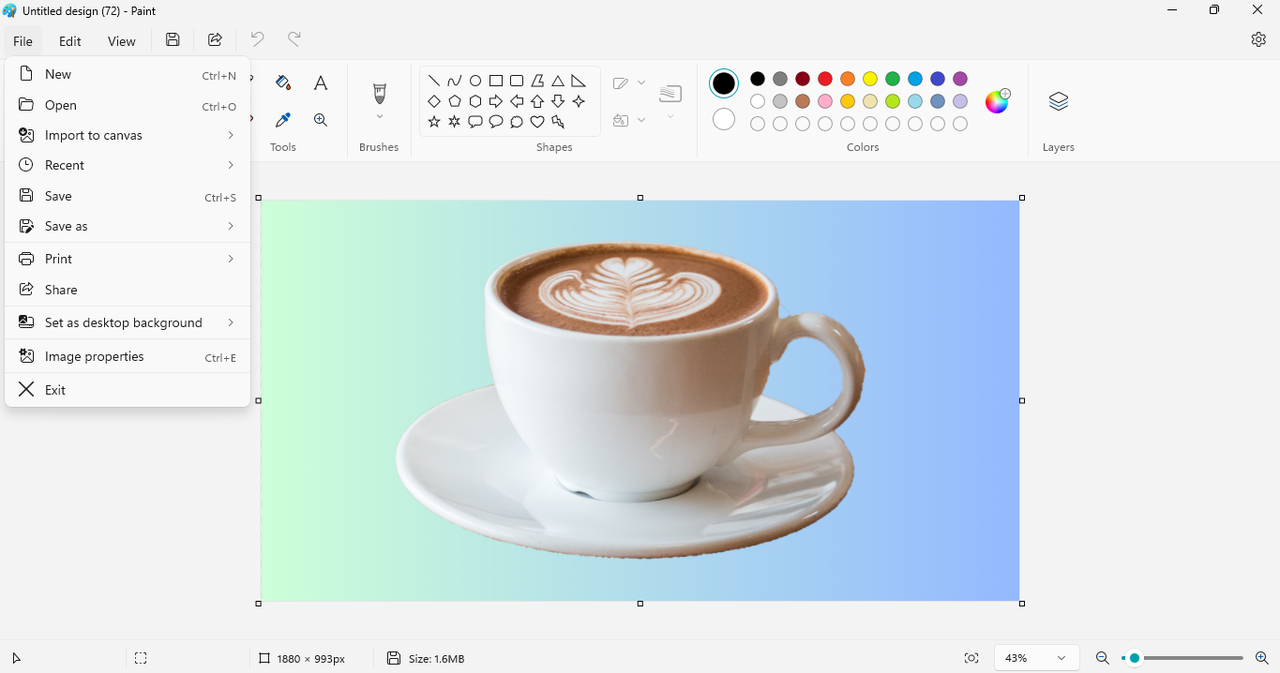This screenshot has height=673, width=1280.
Task: Choose the Line shape
Action: pyautogui.click(x=434, y=81)
